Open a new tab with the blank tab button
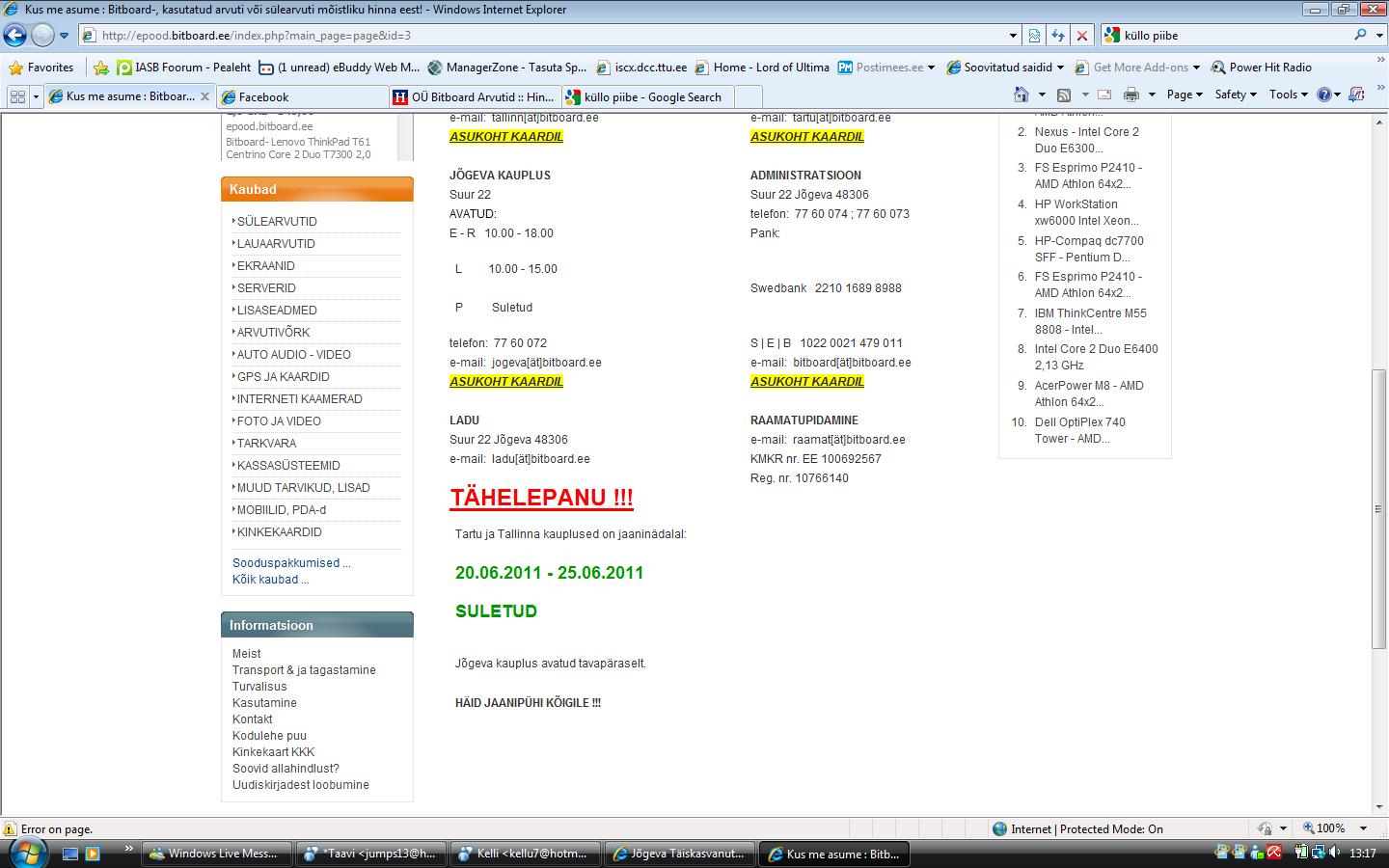Screen dimensions: 1389x868 pyautogui.click(x=749, y=96)
